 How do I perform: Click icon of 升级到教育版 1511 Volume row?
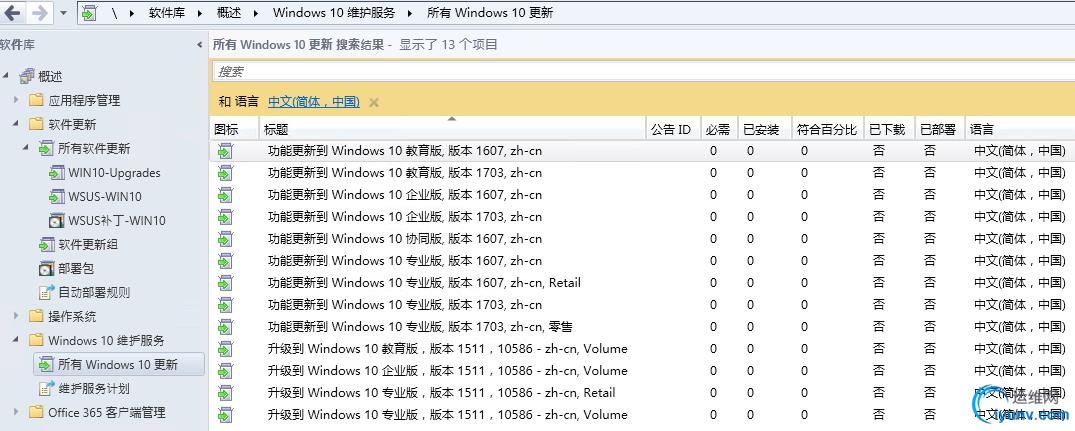tap(226, 349)
